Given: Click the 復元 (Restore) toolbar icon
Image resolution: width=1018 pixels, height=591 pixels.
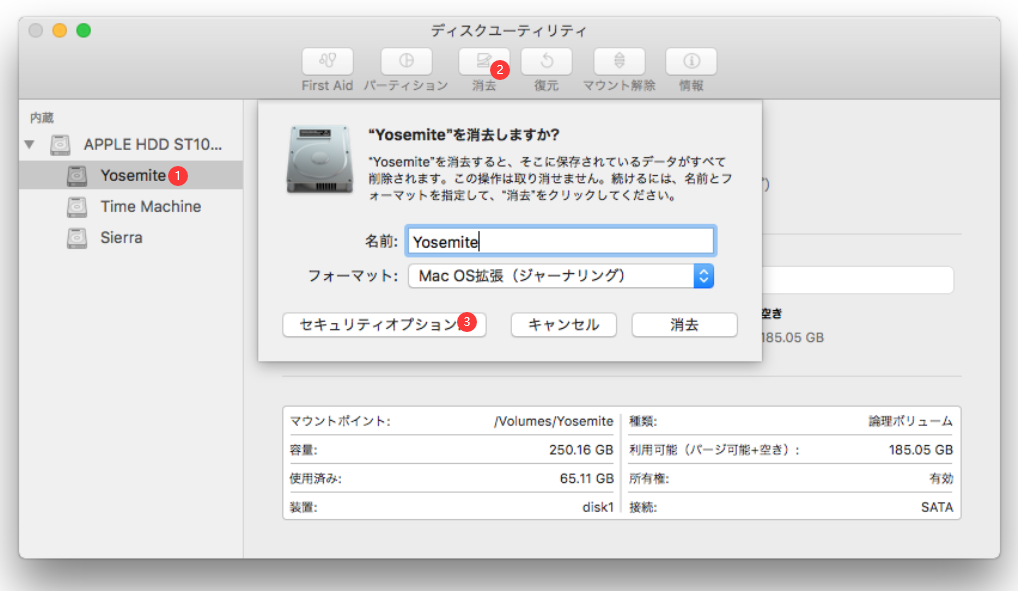Looking at the screenshot, I should pyautogui.click(x=545, y=62).
